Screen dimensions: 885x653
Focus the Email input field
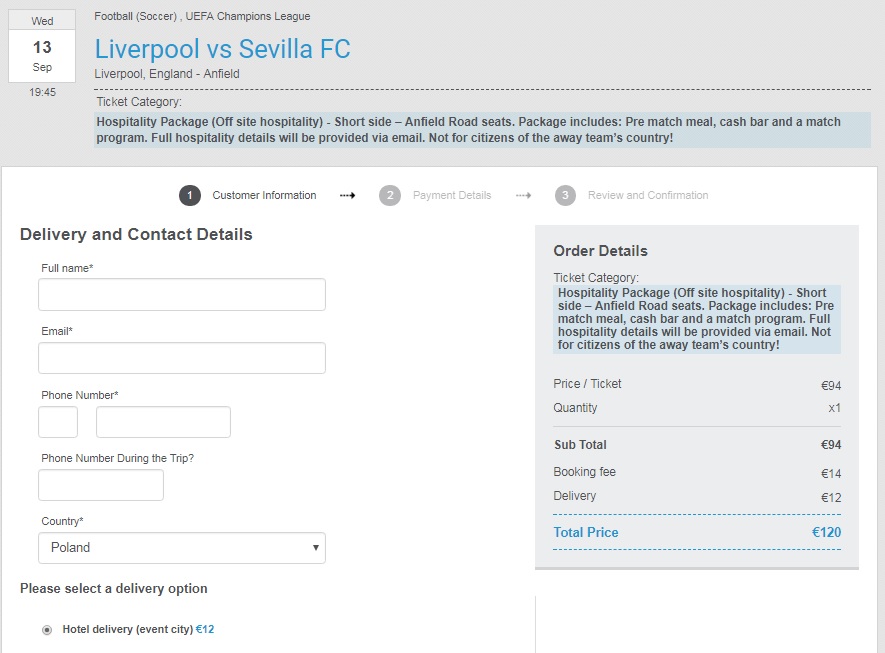click(x=182, y=358)
